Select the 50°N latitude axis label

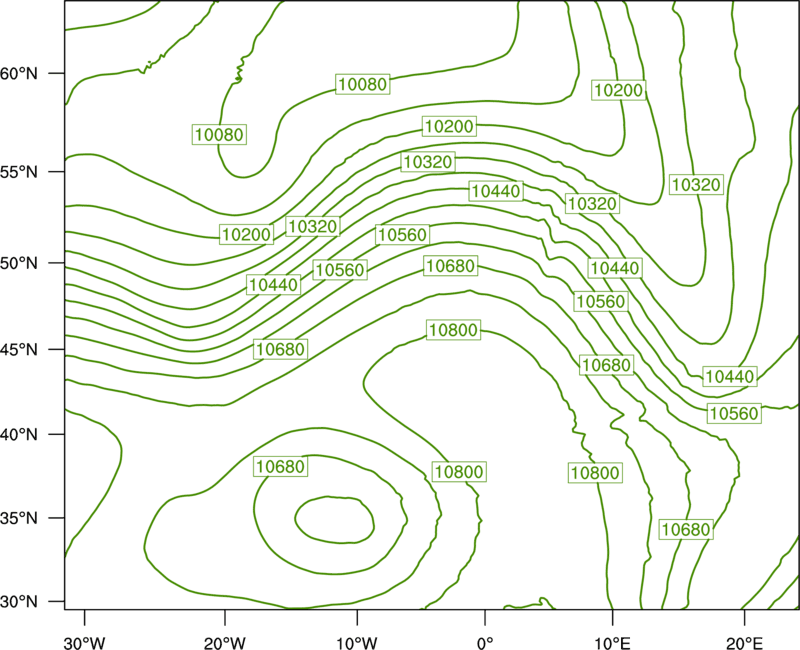point(19,264)
